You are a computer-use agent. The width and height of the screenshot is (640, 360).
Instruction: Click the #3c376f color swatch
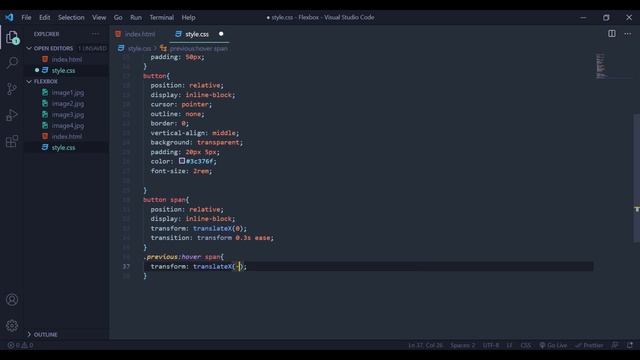182,161
